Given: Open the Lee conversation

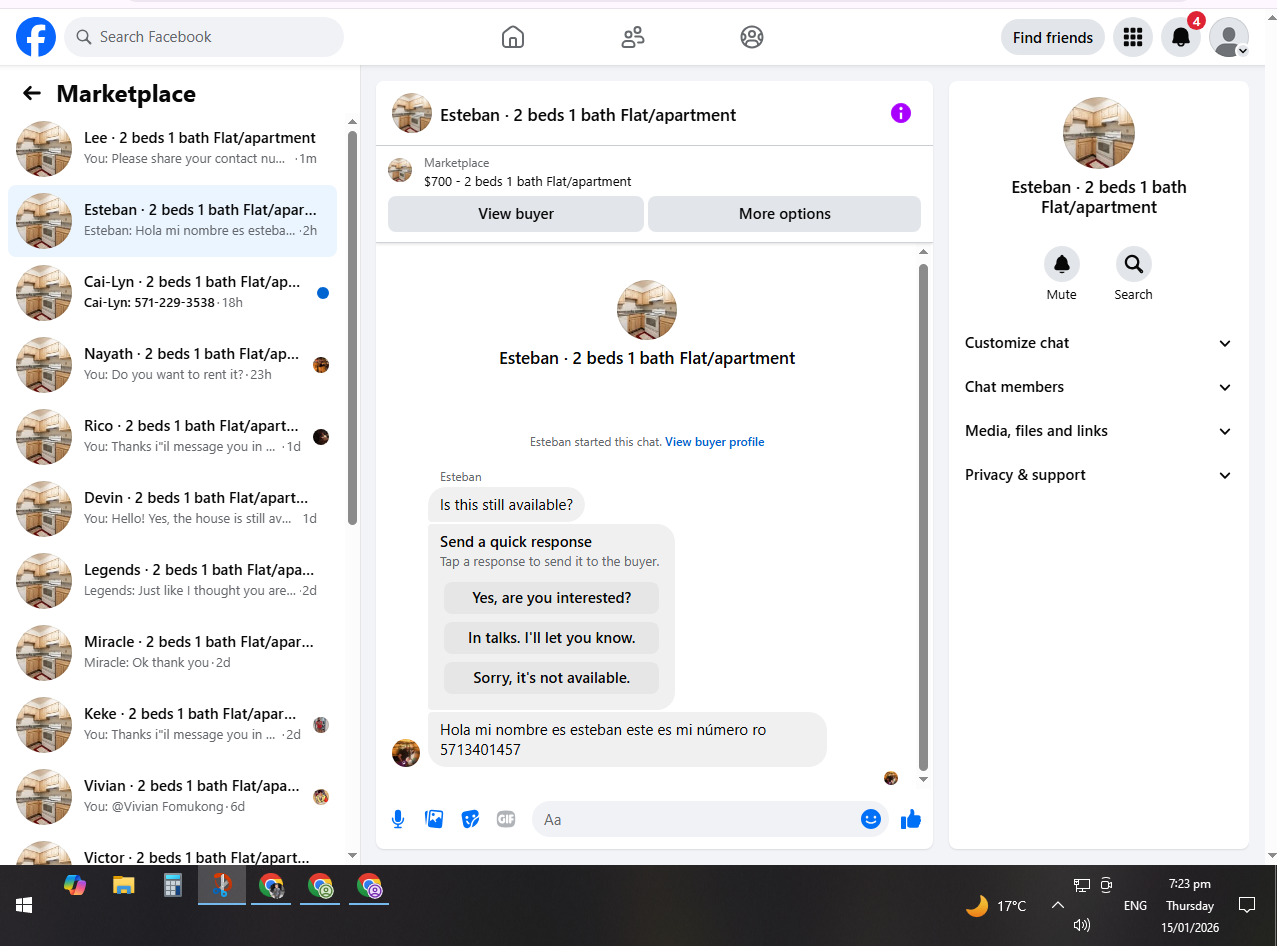Looking at the screenshot, I should click(x=172, y=149).
